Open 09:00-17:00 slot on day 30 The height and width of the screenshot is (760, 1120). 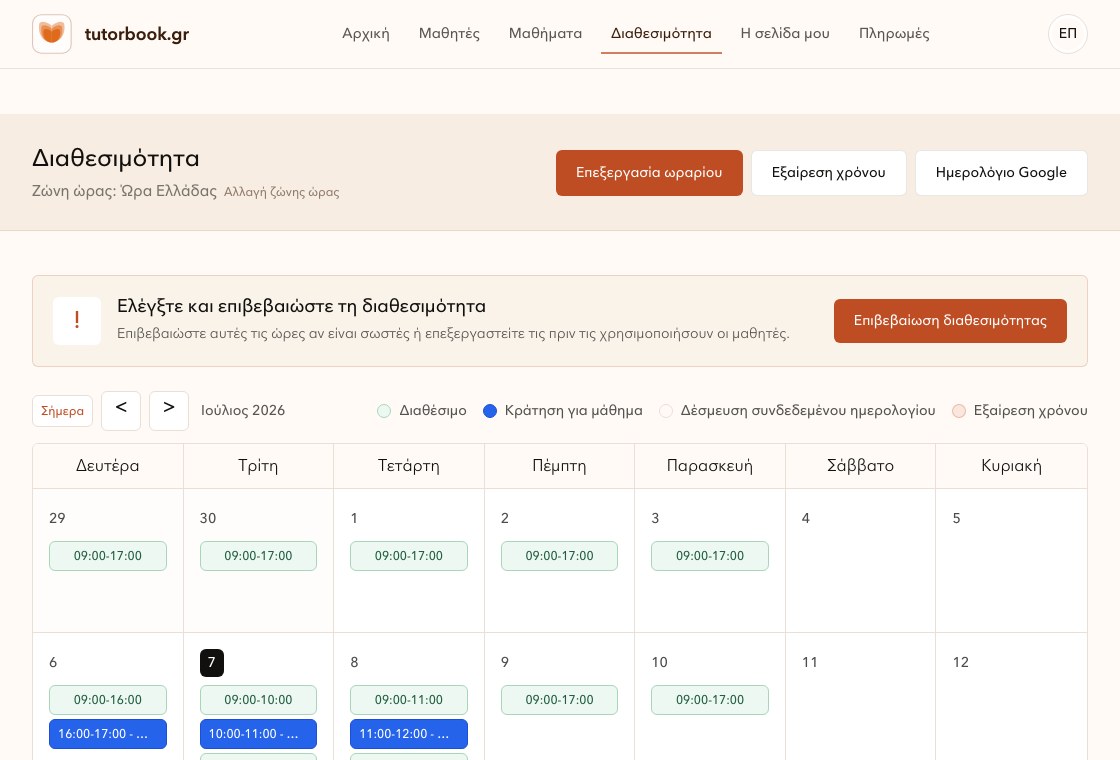[x=259, y=556]
